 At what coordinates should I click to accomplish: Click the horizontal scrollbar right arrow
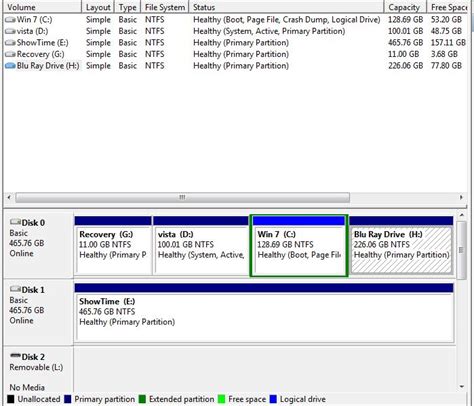[461, 197]
